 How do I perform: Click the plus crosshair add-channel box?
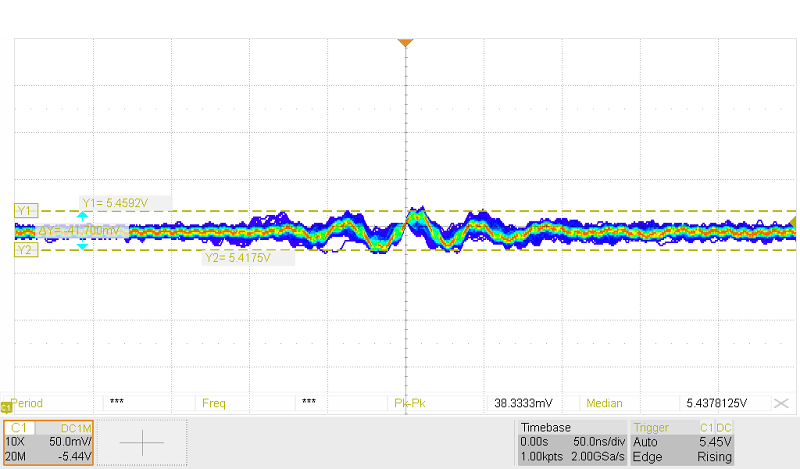click(x=146, y=442)
